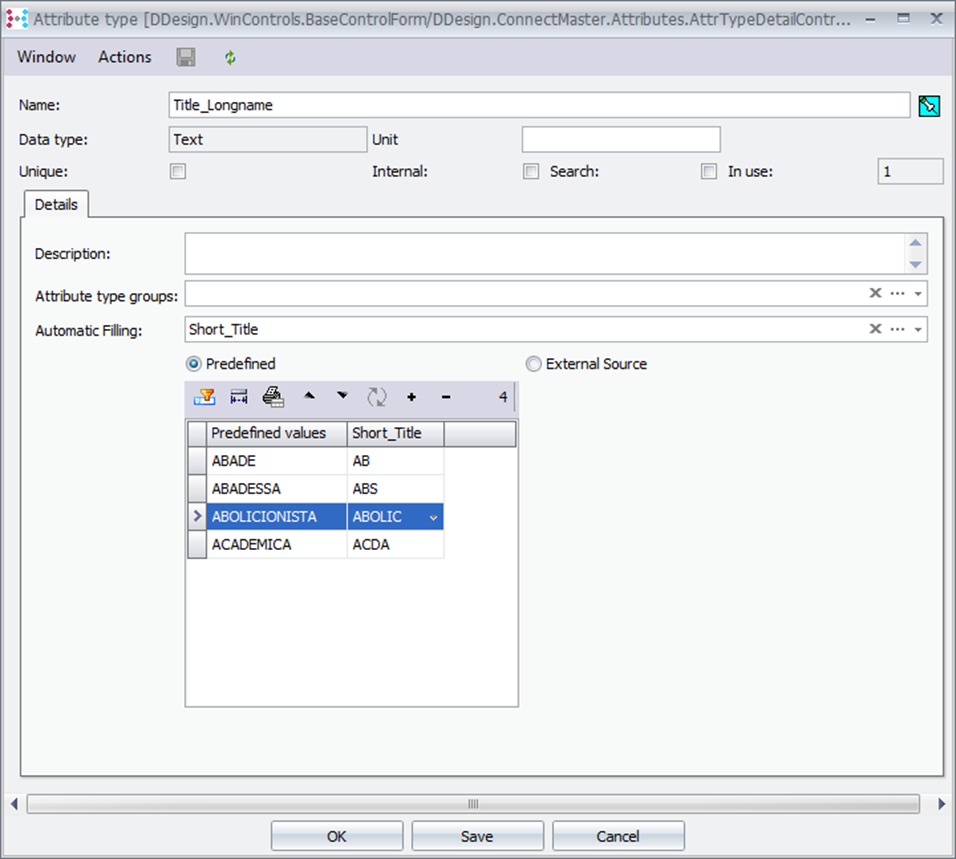Click the green refresh icon in toolbar
This screenshot has height=859, width=956.
230,58
